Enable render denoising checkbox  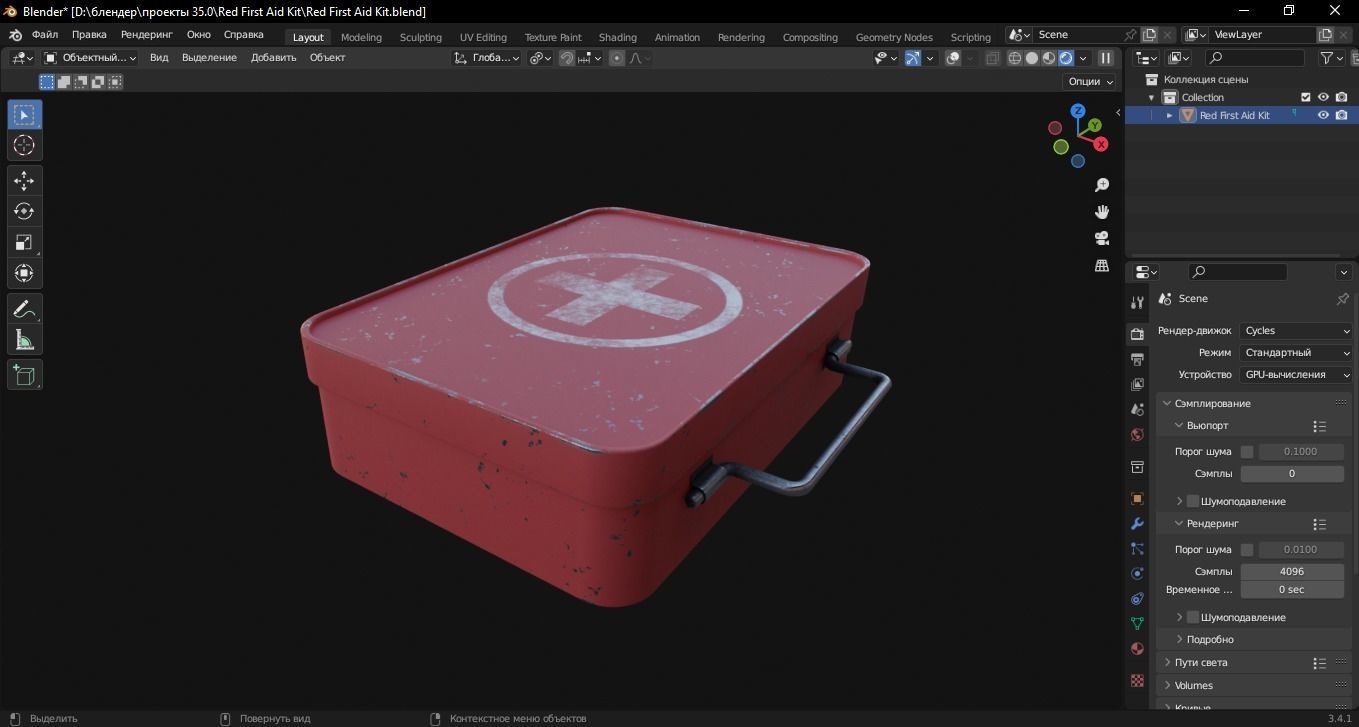point(1193,617)
